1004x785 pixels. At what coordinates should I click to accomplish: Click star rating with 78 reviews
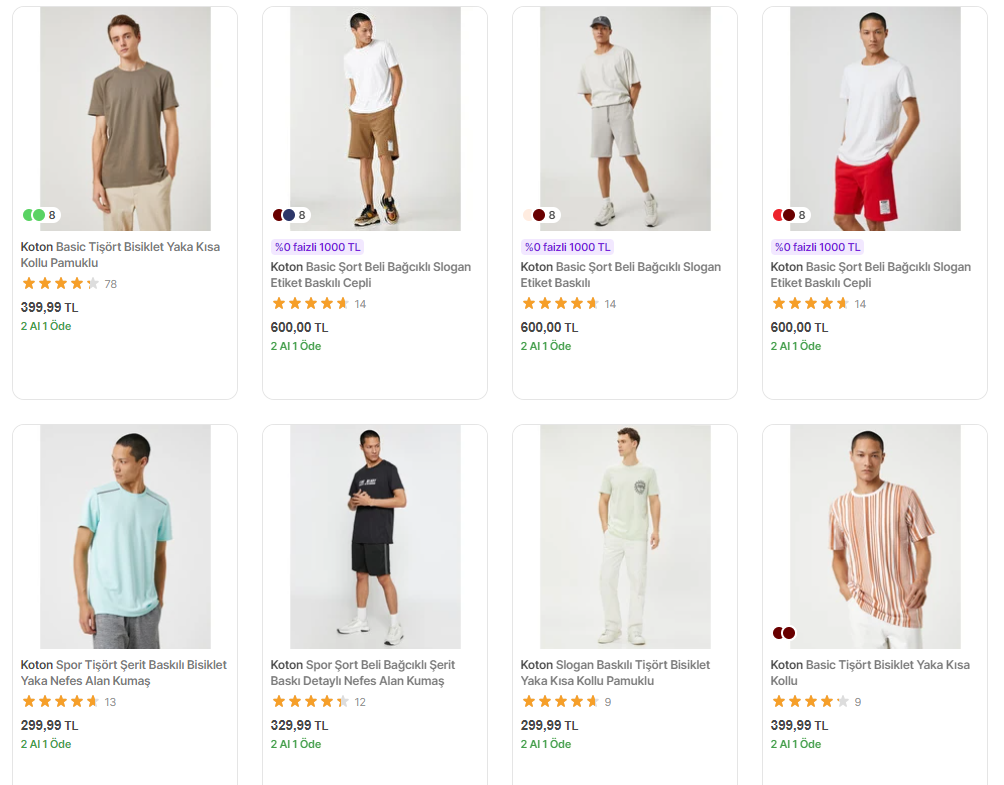pos(69,284)
